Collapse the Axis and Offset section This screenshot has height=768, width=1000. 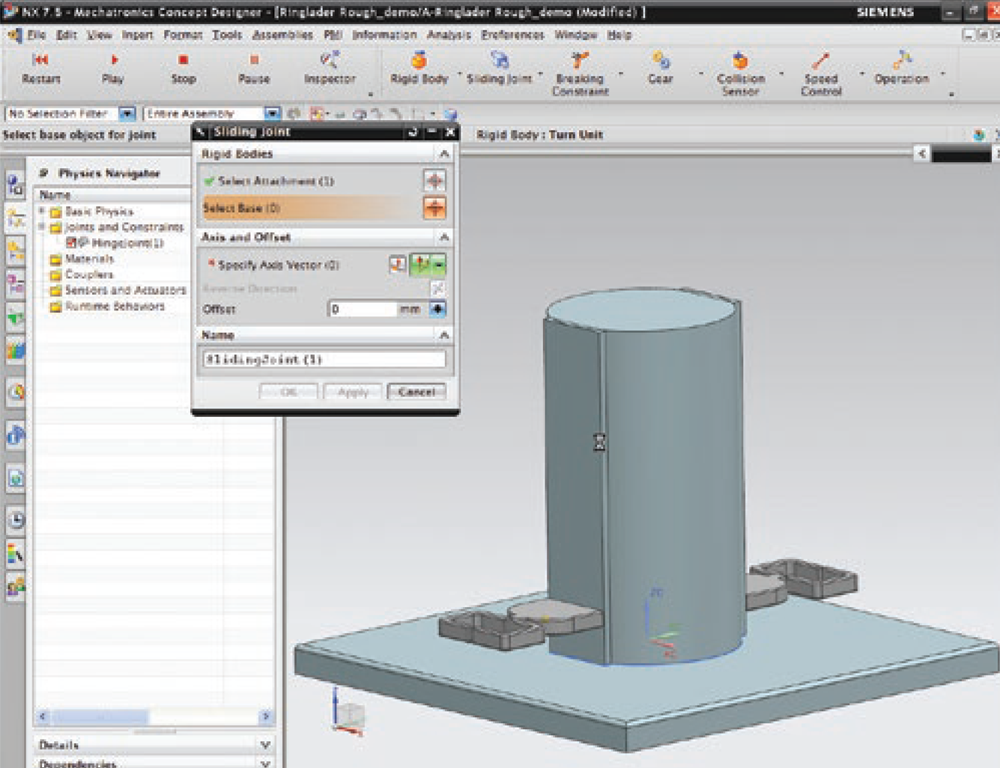[444, 238]
